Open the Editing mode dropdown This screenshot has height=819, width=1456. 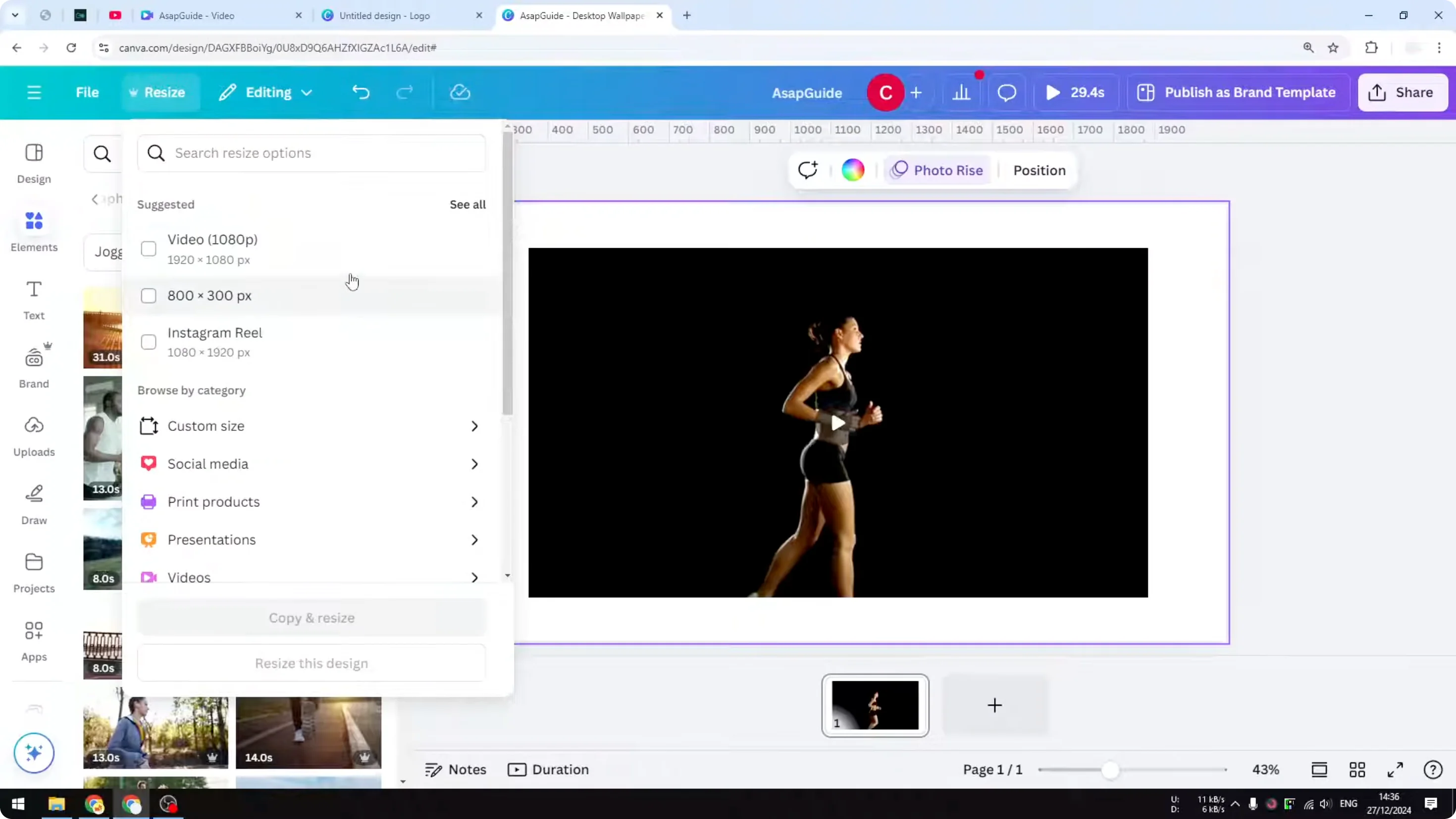264,92
